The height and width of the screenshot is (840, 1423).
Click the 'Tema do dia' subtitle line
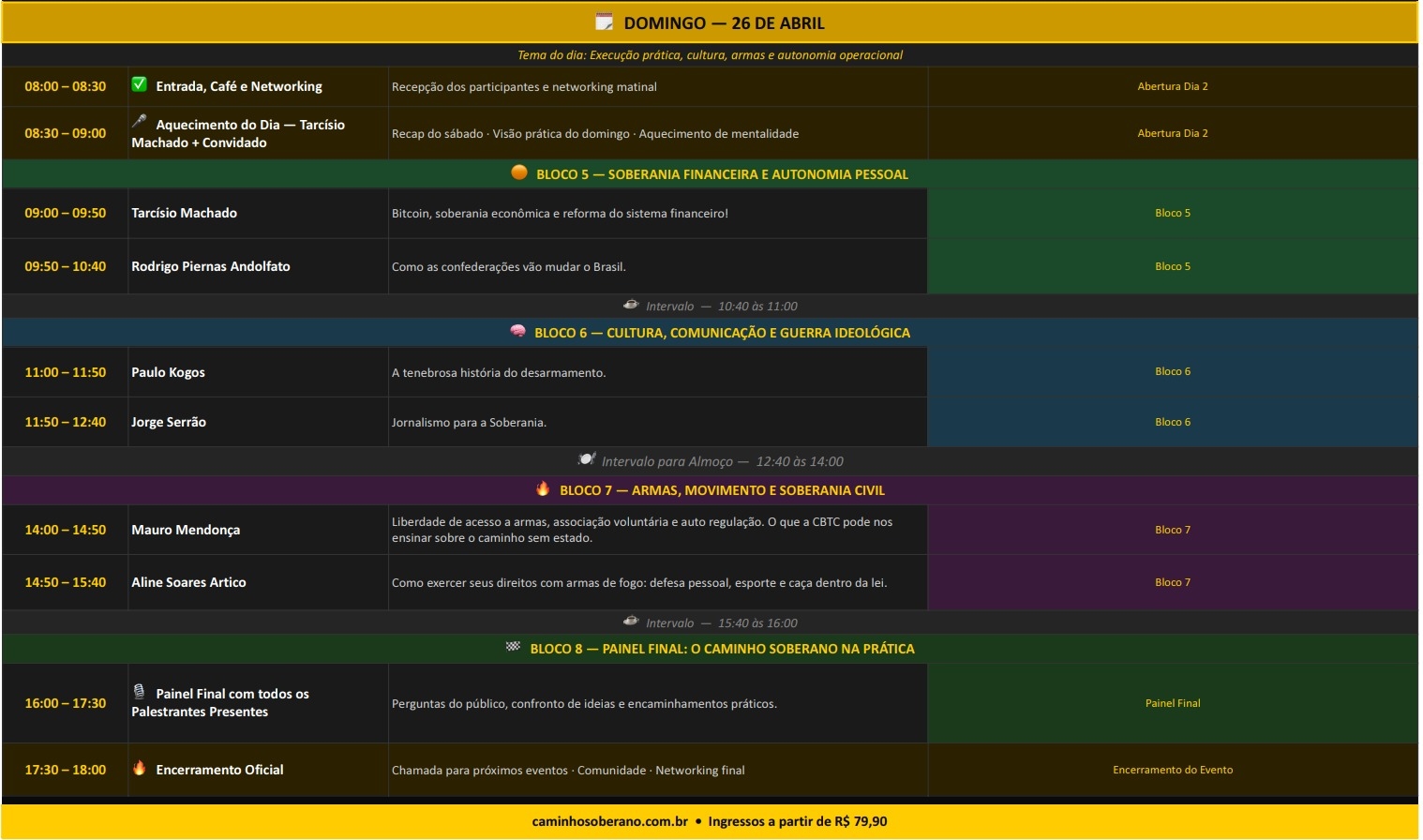point(711,55)
